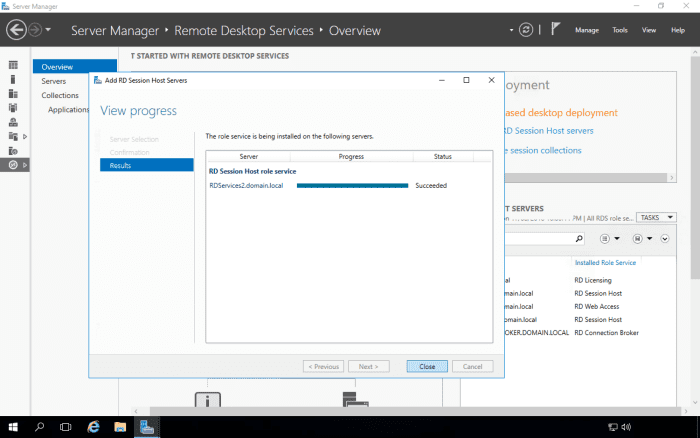
Task: Expand the File and Storage Services arrow
Action: tap(25, 136)
